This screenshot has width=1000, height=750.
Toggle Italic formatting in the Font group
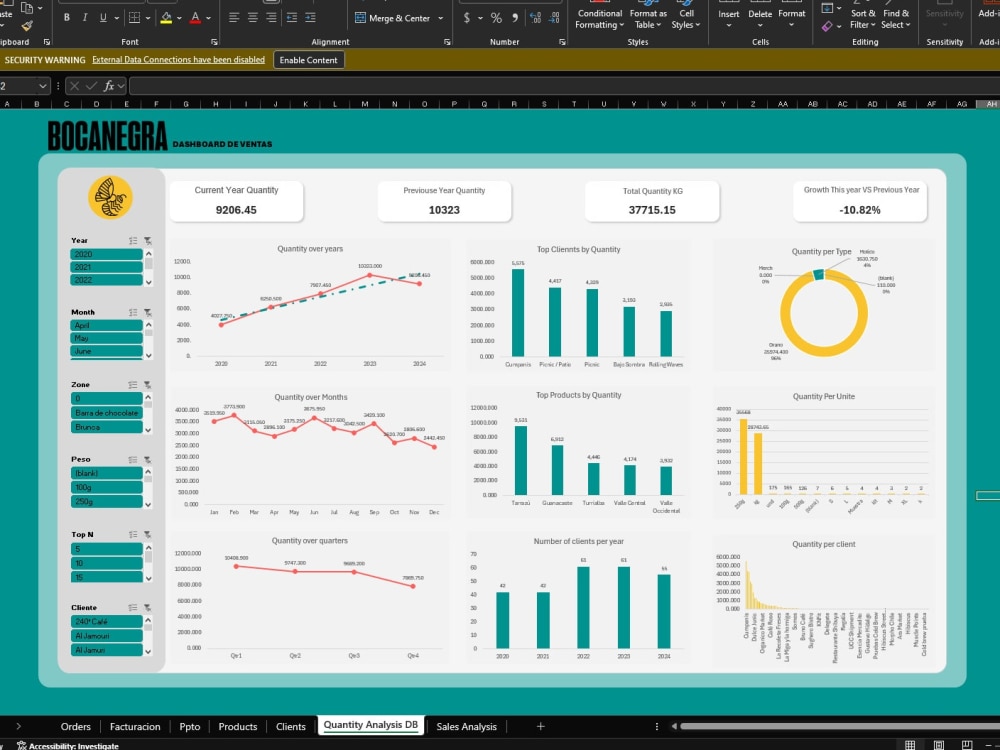point(85,18)
